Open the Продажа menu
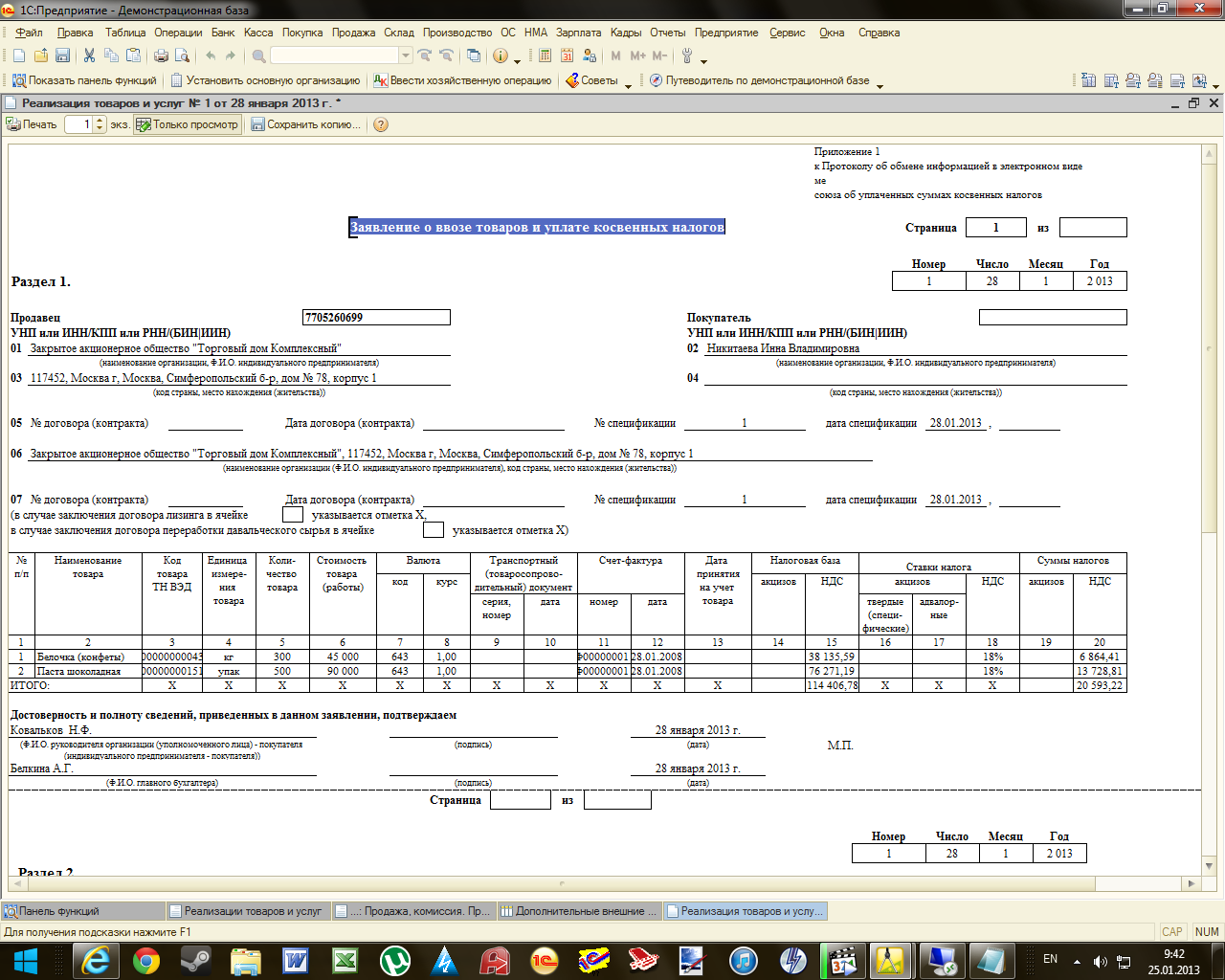1225x980 pixels. click(353, 33)
